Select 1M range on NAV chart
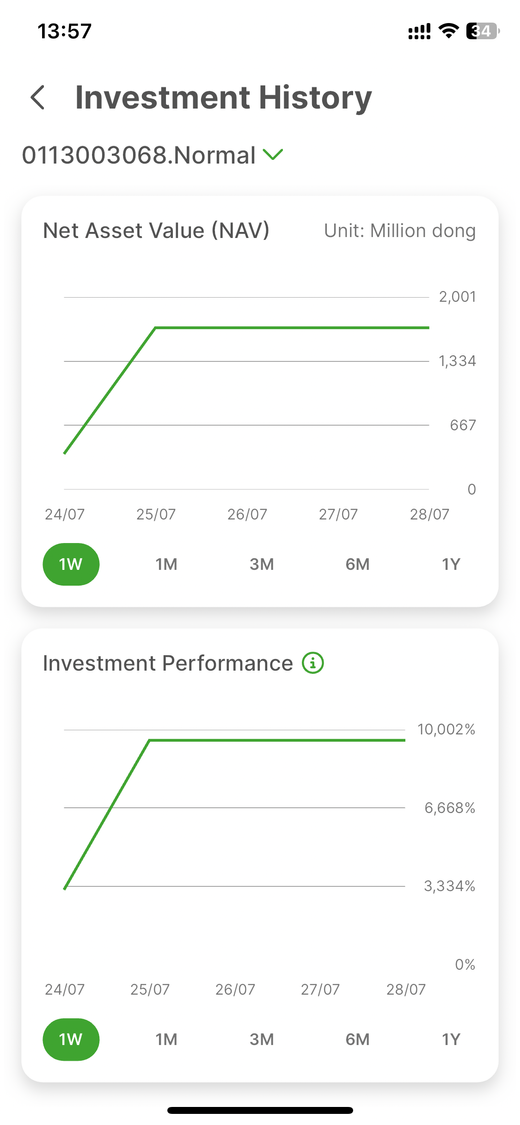This screenshot has height=1125, width=520. (x=166, y=565)
